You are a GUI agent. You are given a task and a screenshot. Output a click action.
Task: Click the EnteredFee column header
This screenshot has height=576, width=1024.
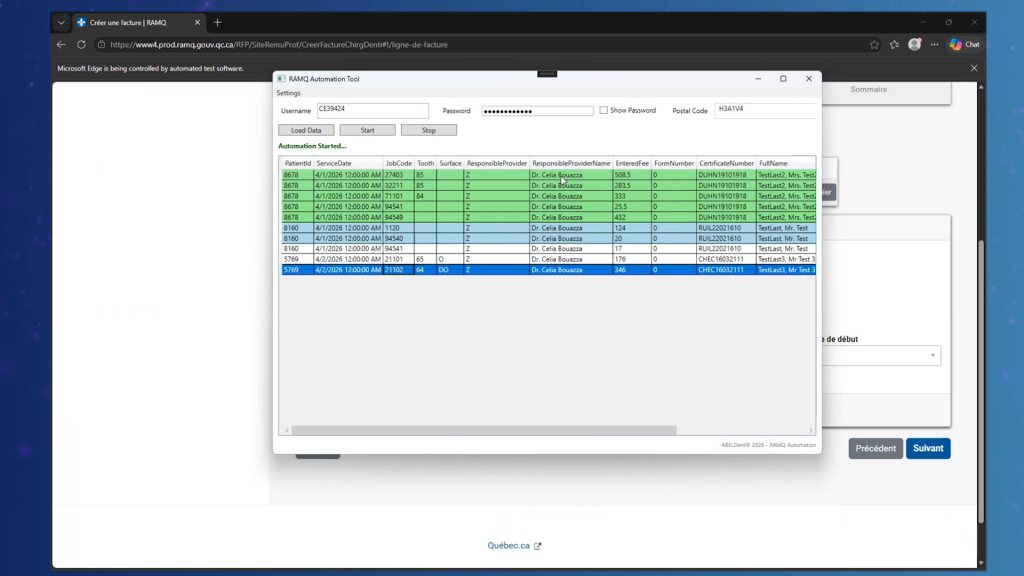[x=632, y=163]
